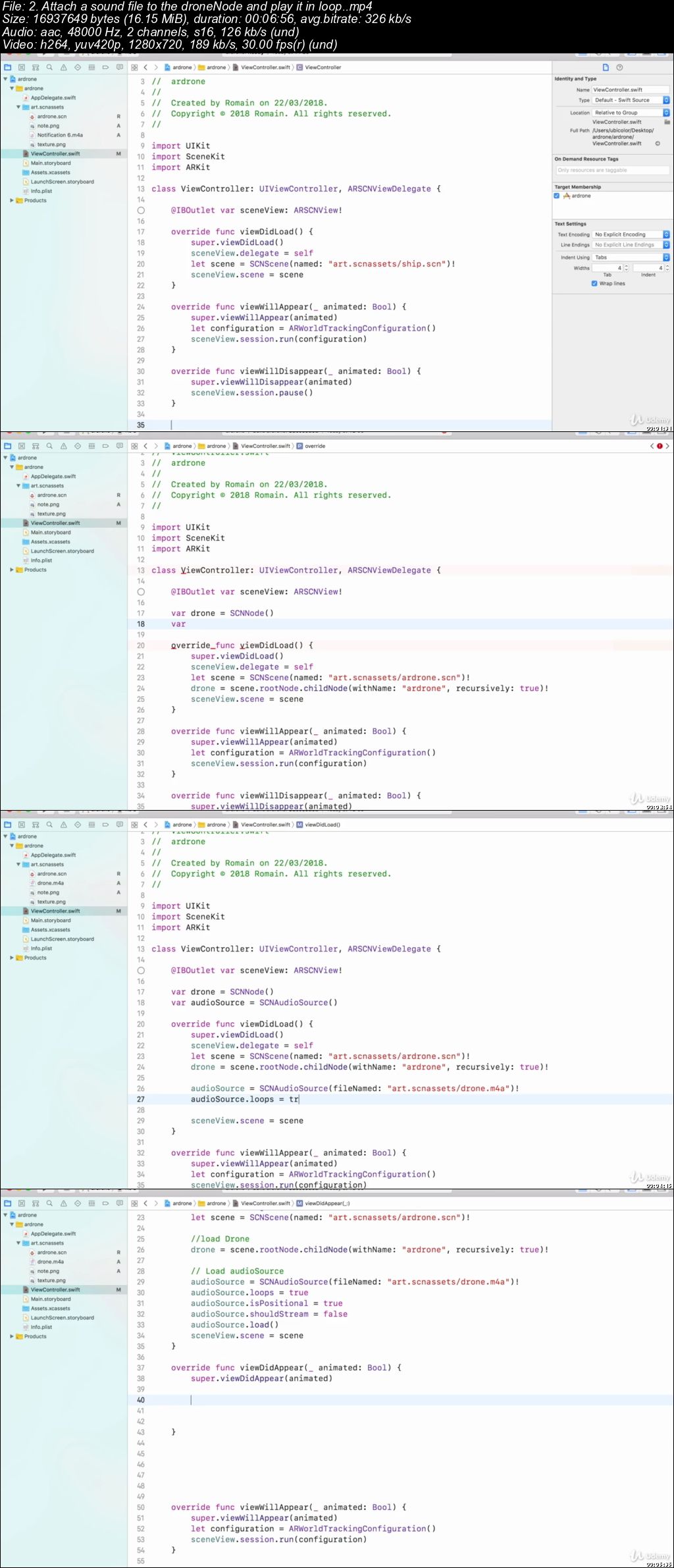Toggle the Wrap lines checkbox

(594, 284)
